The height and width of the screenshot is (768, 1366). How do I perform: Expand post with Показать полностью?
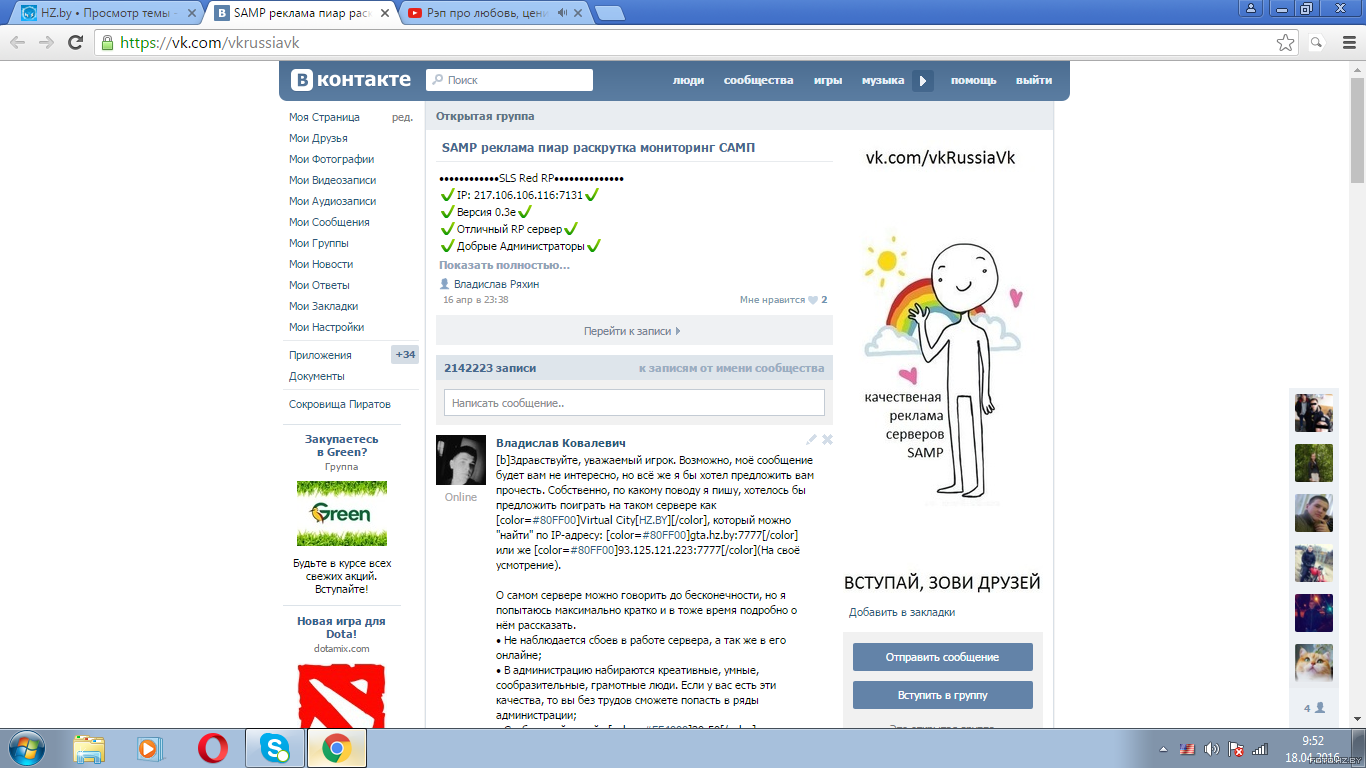coord(504,265)
